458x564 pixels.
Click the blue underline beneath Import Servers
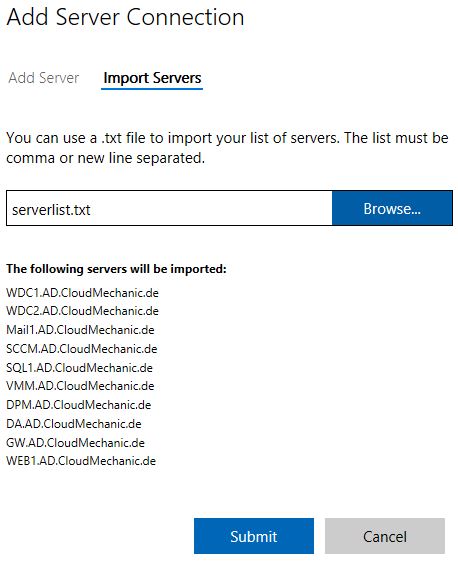pyautogui.click(x=152, y=88)
